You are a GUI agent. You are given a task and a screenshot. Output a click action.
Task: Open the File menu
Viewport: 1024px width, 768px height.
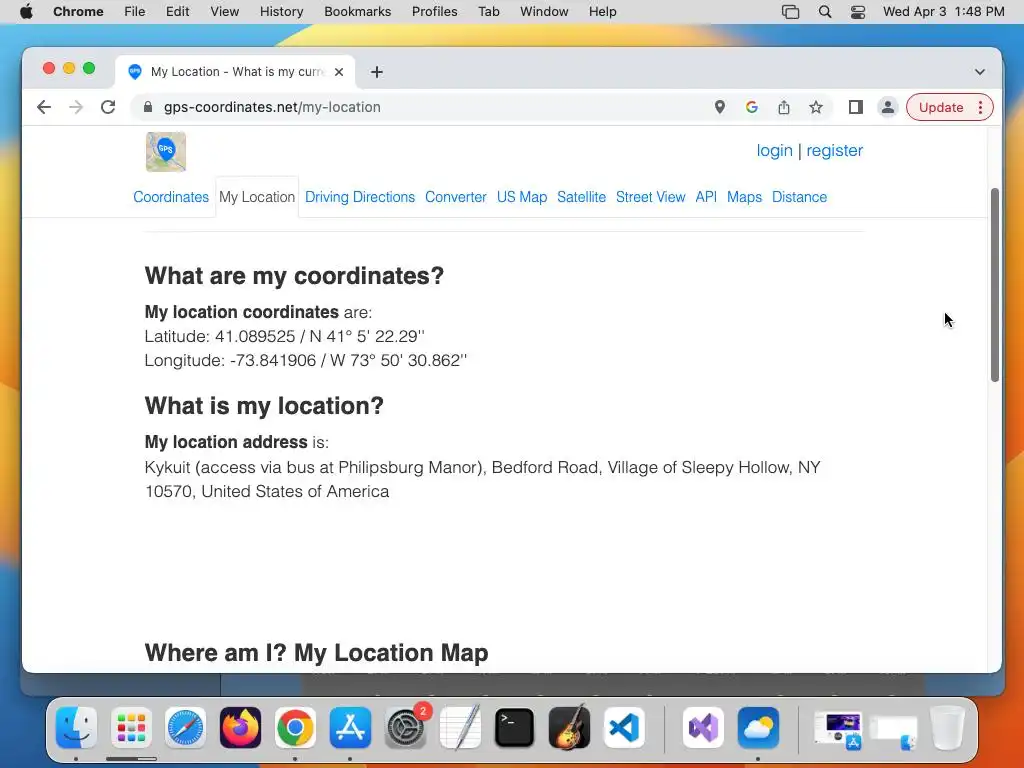tap(135, 12)
